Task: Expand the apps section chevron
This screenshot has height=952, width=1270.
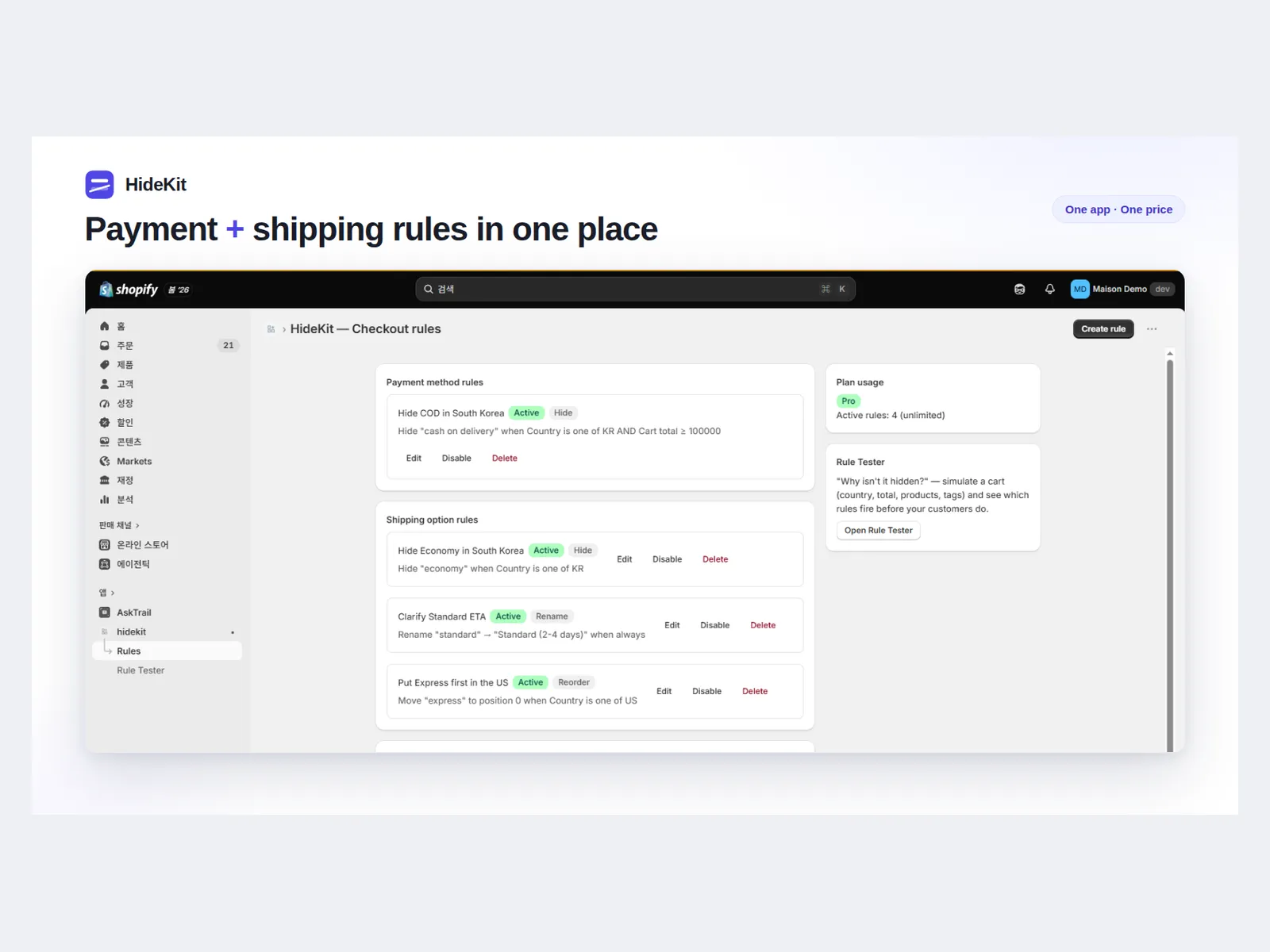Action: point(113,593)
